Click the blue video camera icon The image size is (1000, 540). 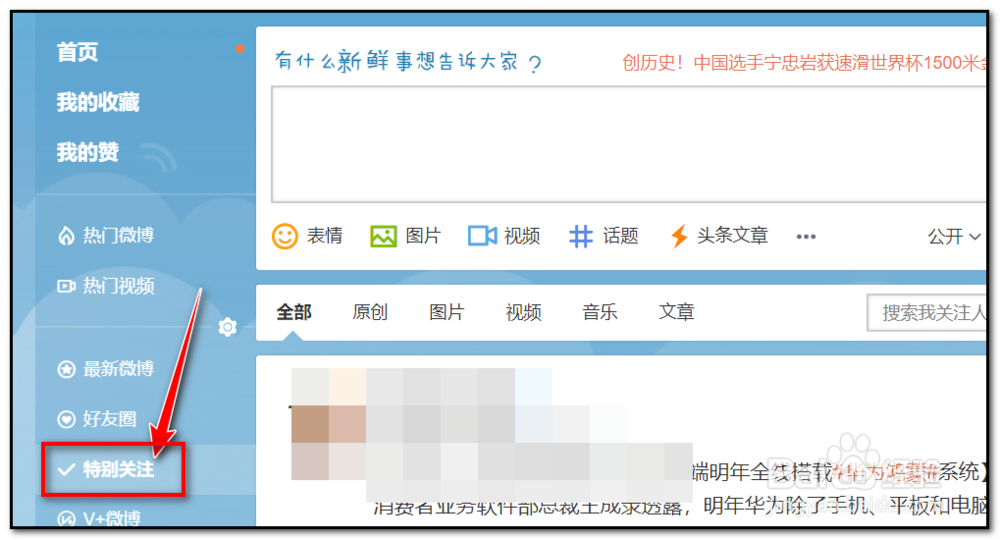coord(482,236)
